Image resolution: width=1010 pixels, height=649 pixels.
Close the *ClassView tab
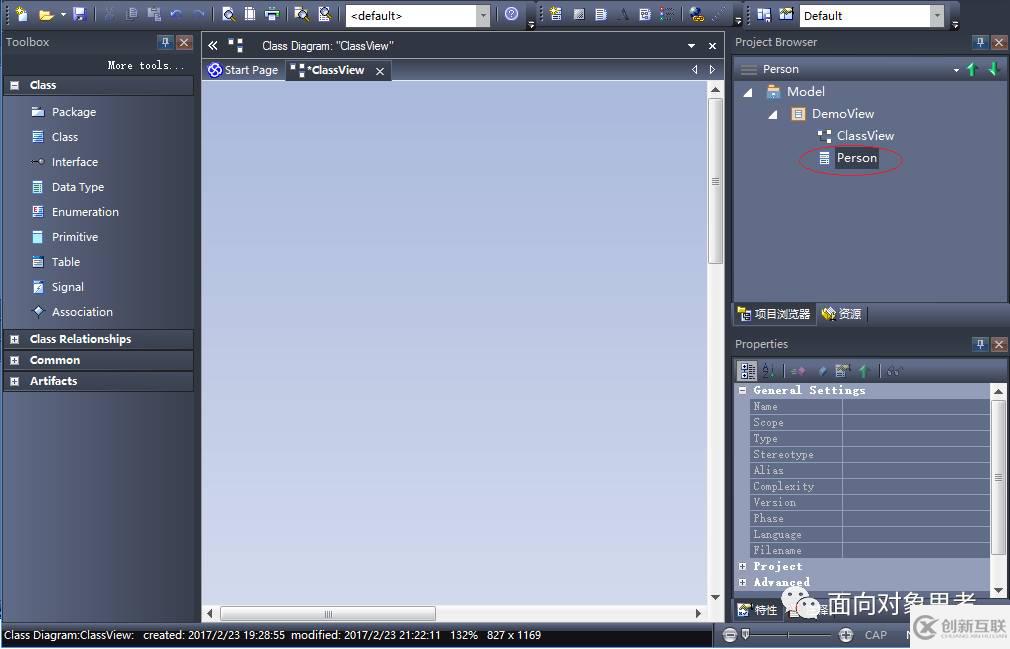point(380,71)
